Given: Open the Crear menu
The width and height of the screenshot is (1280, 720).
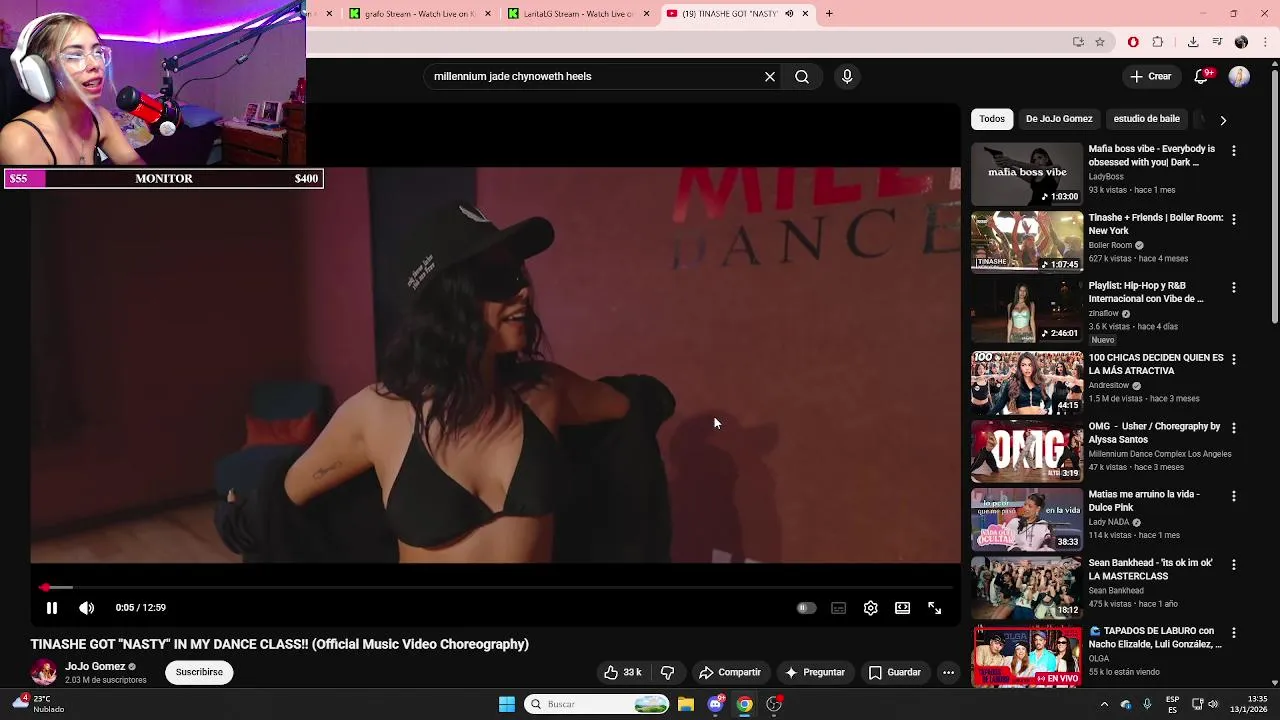Looking at the screenshot, I should 1150,76.
